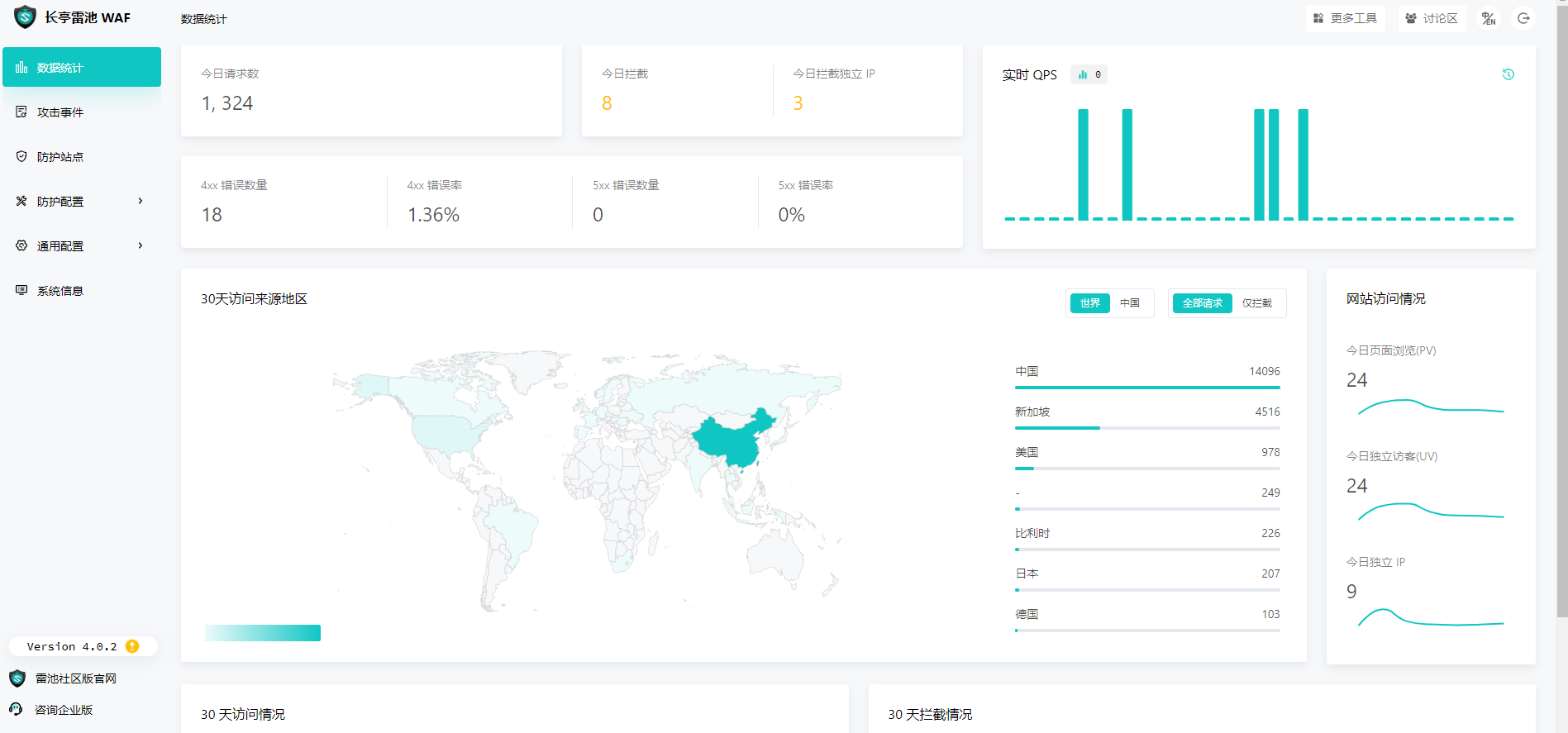Click the map color gradient legend bar
The image size is (1568, 733).
[263, 633]
